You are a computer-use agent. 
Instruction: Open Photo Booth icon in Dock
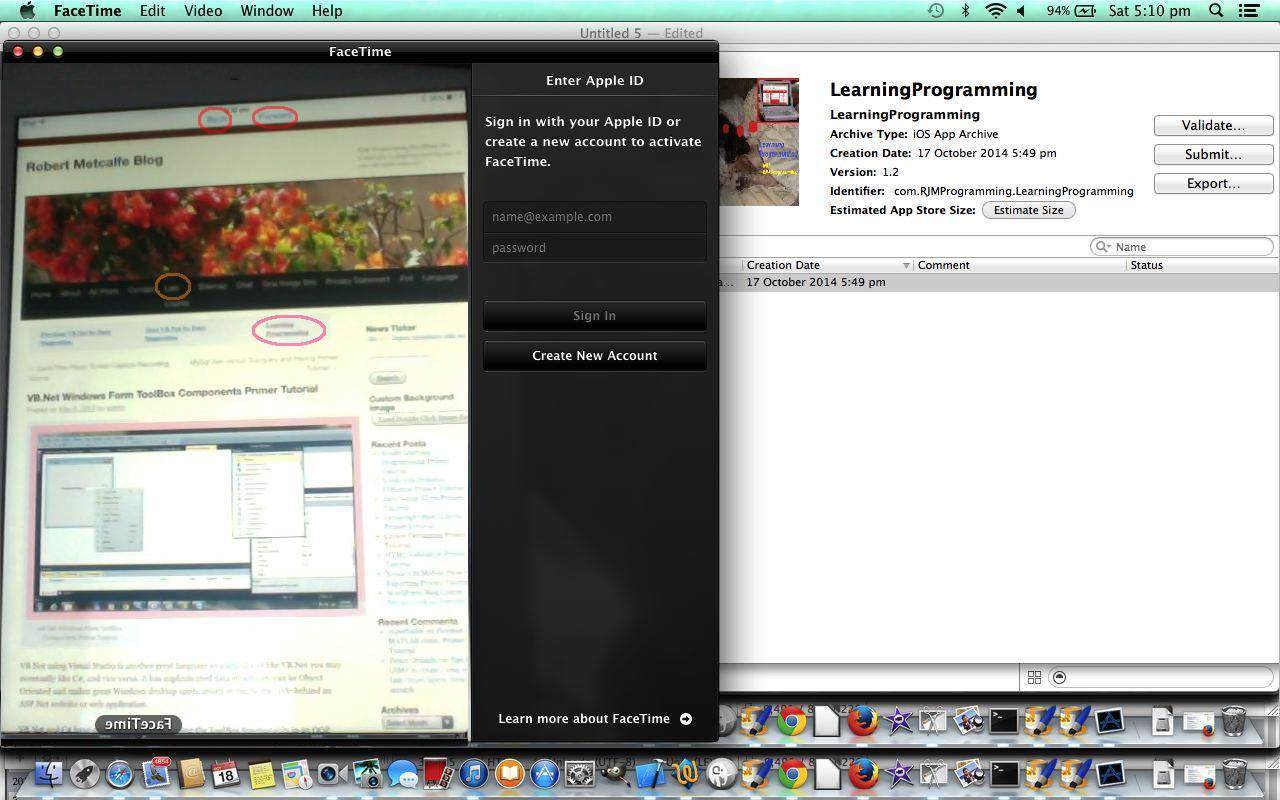pyautogui.click(x=437, y=774)
